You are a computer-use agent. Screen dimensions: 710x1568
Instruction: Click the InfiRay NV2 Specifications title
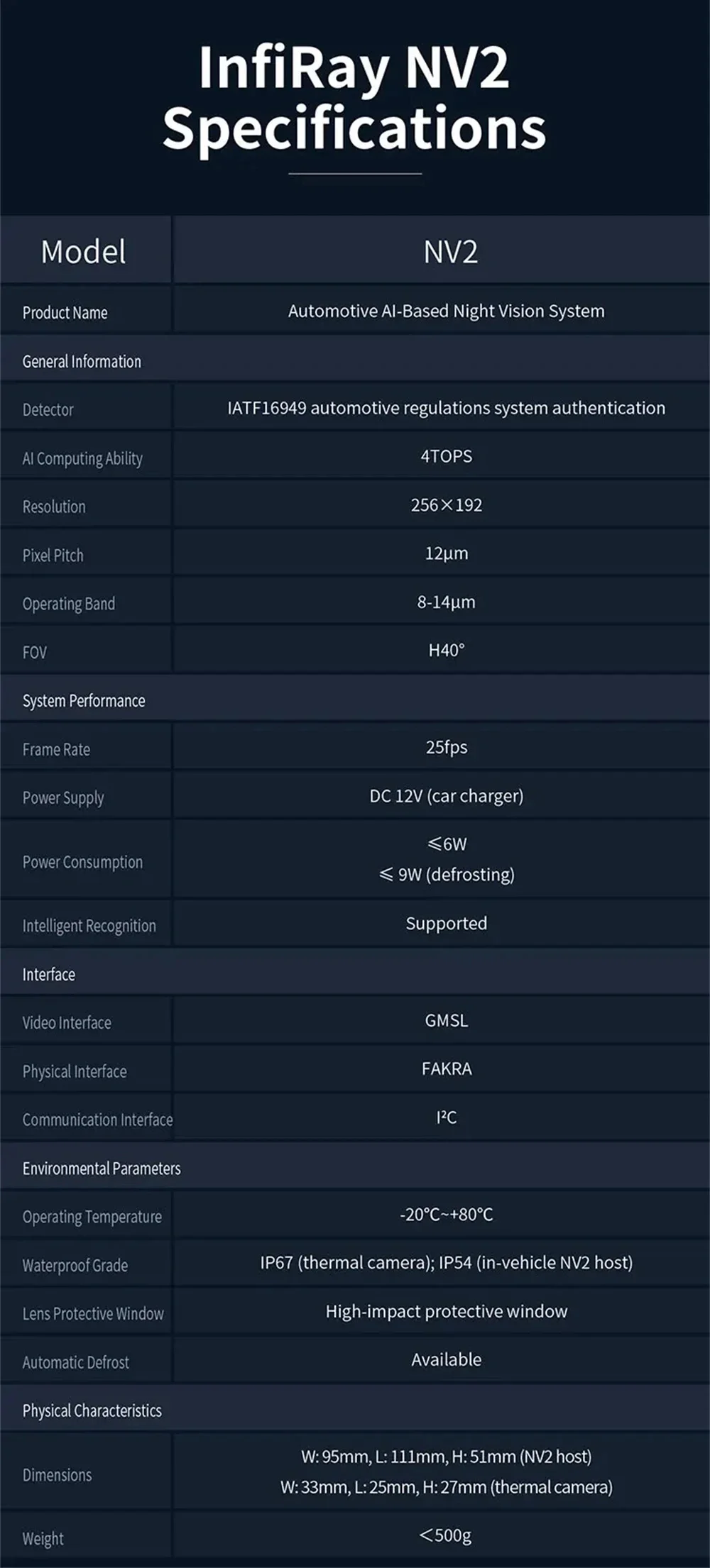pos(354,97)
